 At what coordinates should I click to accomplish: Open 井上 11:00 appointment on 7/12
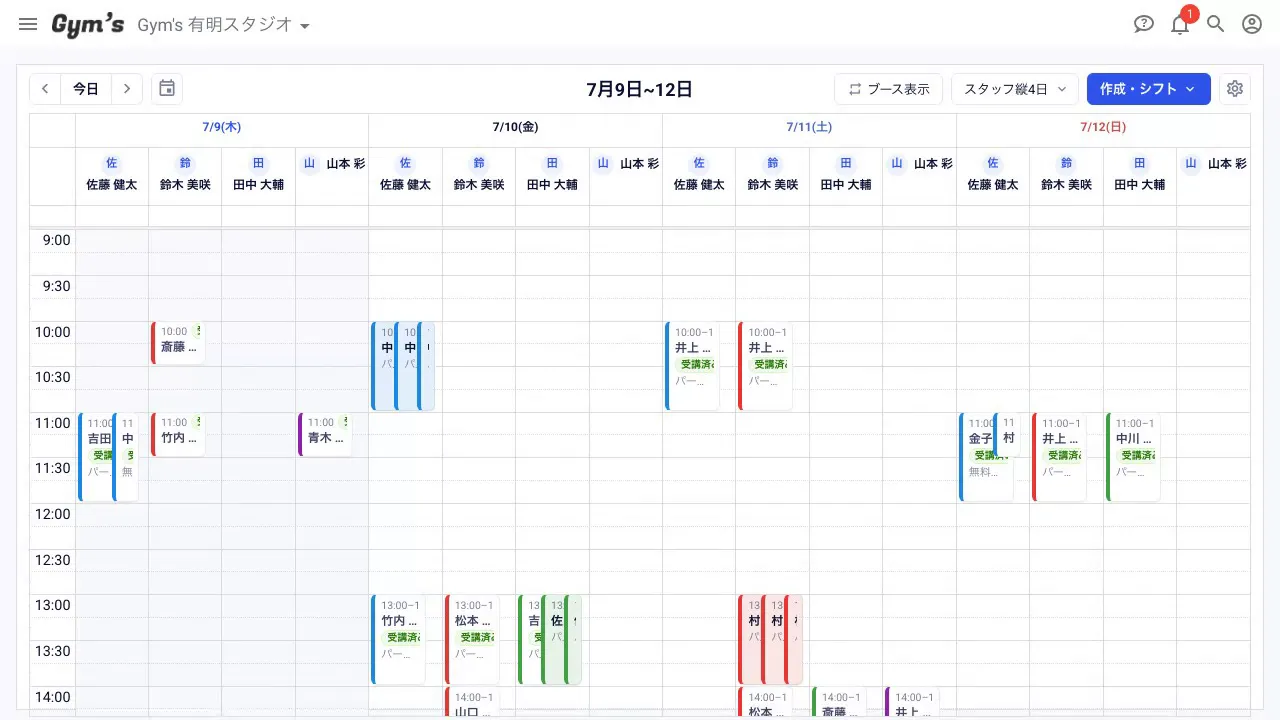(1060, 457)
